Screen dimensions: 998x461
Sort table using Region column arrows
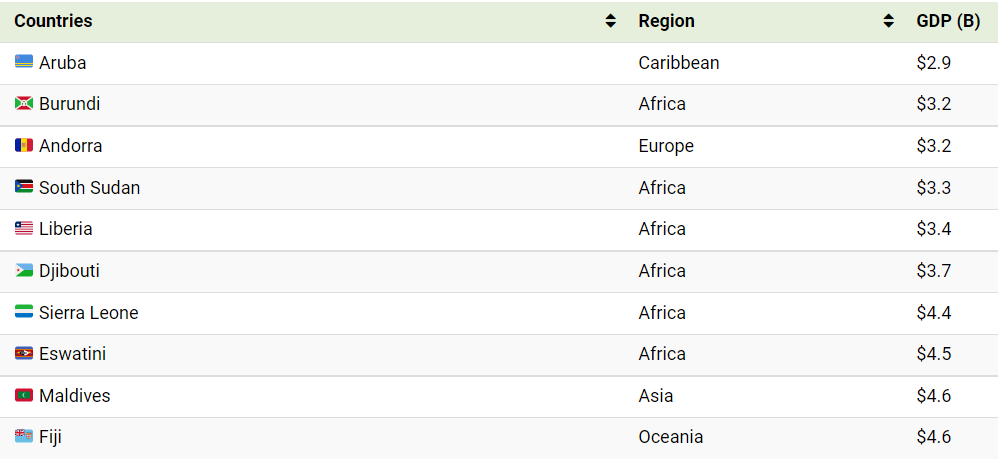click(889, 21)
